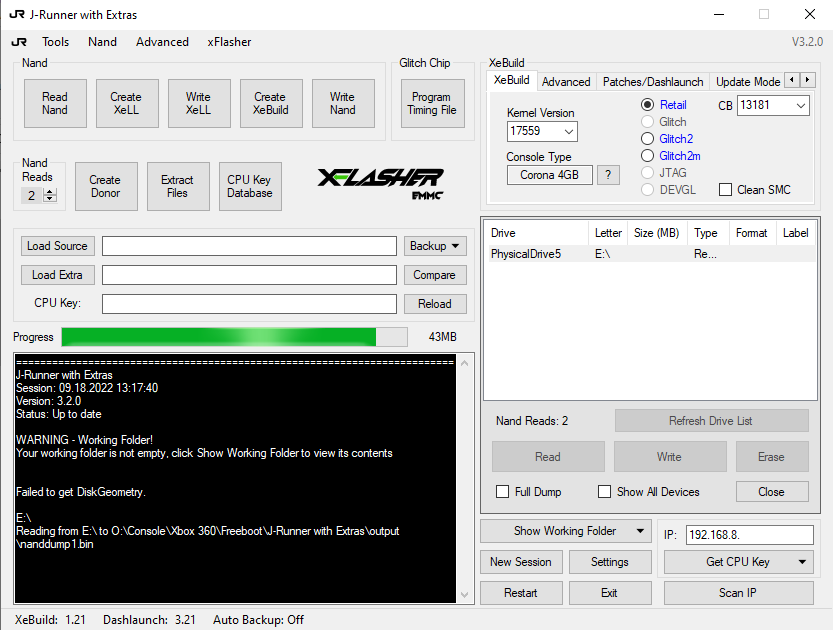Click the Drive column header
The height and width of the screenshot is (630, 833).
537,233
